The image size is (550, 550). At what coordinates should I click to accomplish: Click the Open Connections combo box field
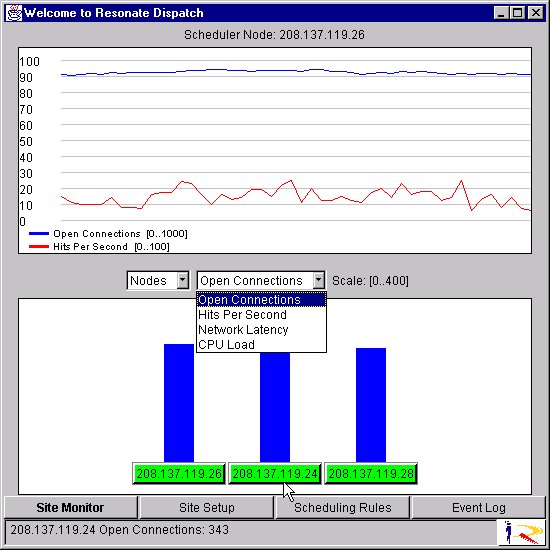pyautogui.click(x=261, y=280)
